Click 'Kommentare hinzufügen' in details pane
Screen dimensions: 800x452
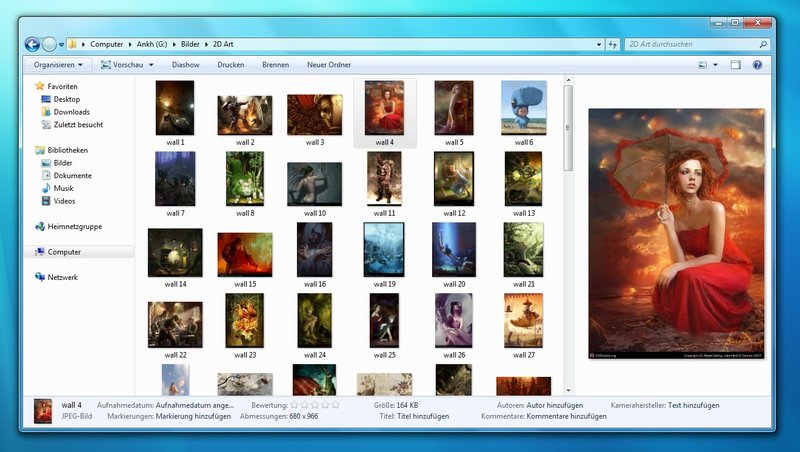point(566,416)
